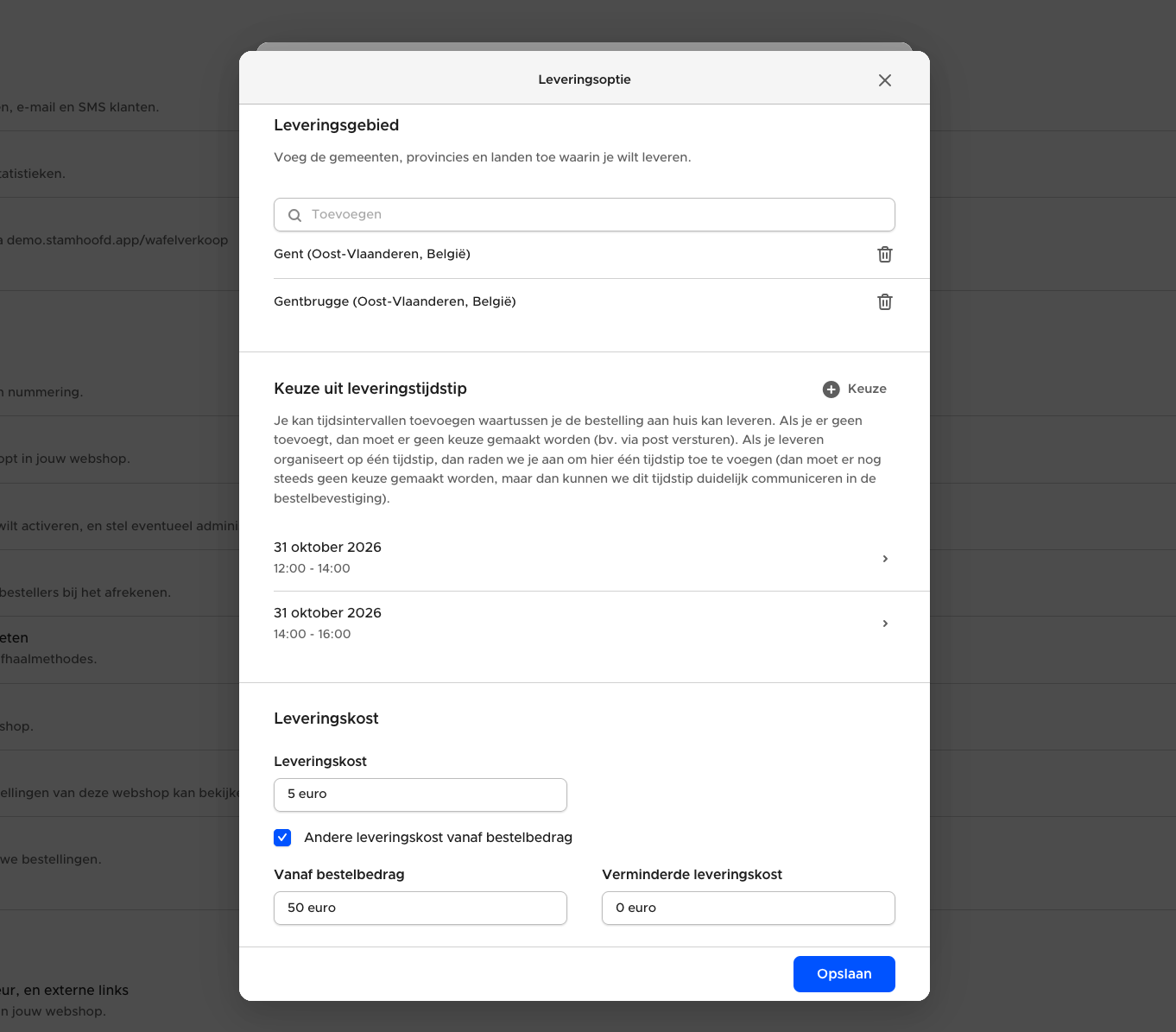The height and width of the screenshot is (1032, 1176).
Task: Edit the Verminderde leveringskost 0 euro field
Action: coord(748,908)
